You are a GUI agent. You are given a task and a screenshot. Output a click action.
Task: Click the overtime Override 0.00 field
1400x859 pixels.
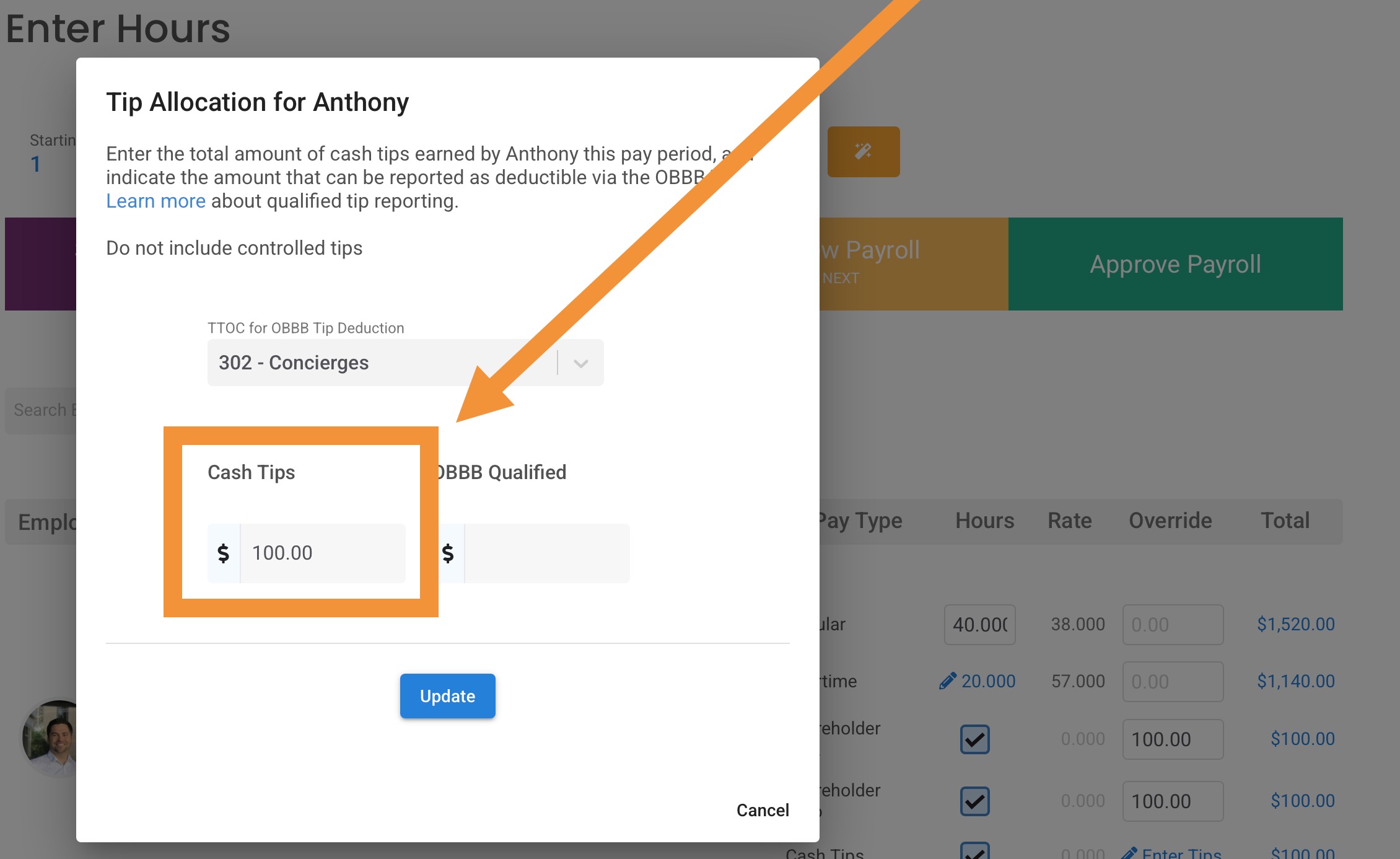pyautogui.click(x=1172, y=681)
